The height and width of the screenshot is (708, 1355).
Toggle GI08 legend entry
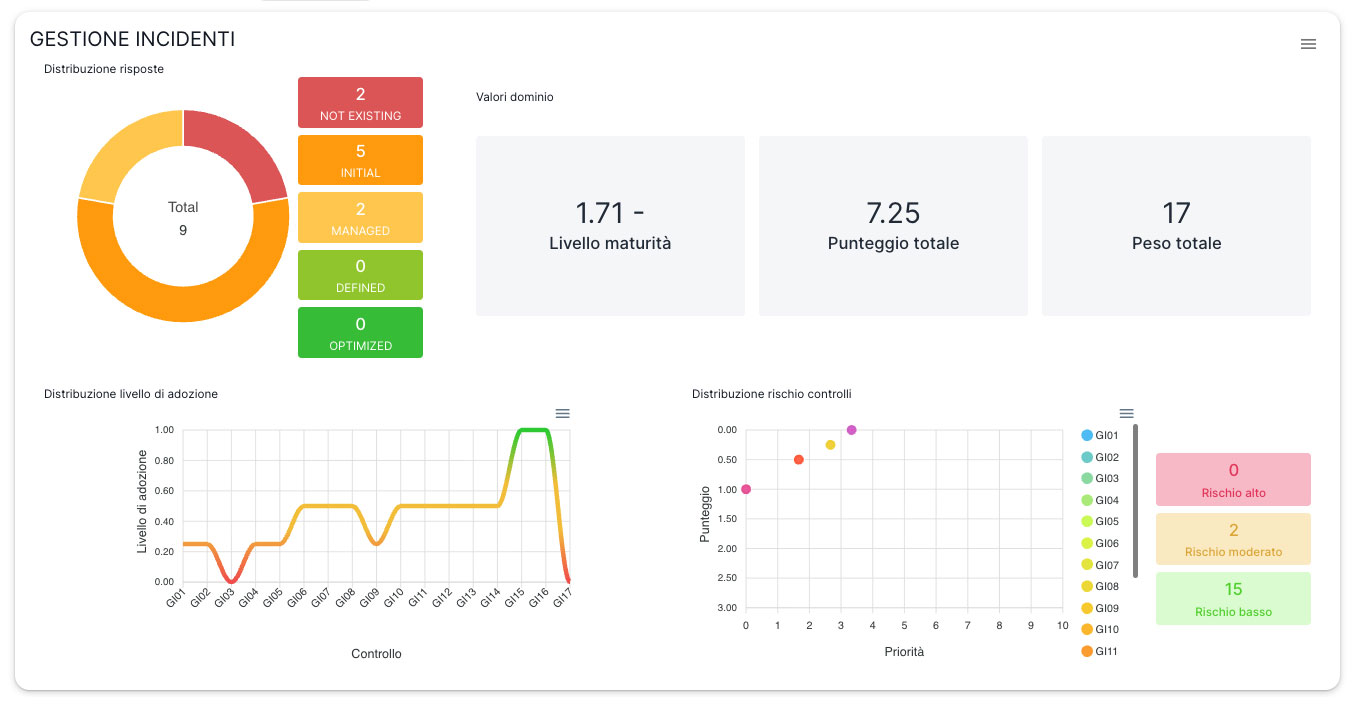pyautogui.click(x=1100, y=586)
